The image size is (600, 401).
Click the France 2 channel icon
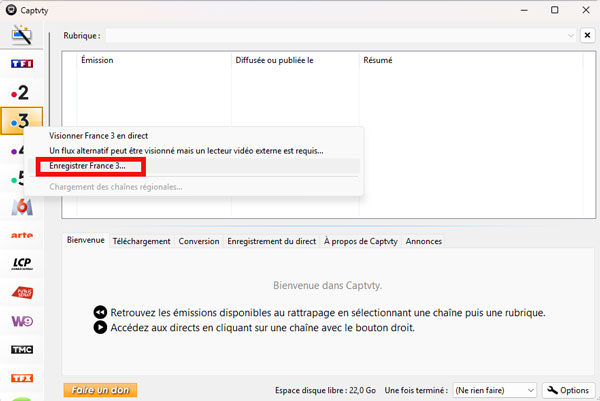click(x=21, y=93)
